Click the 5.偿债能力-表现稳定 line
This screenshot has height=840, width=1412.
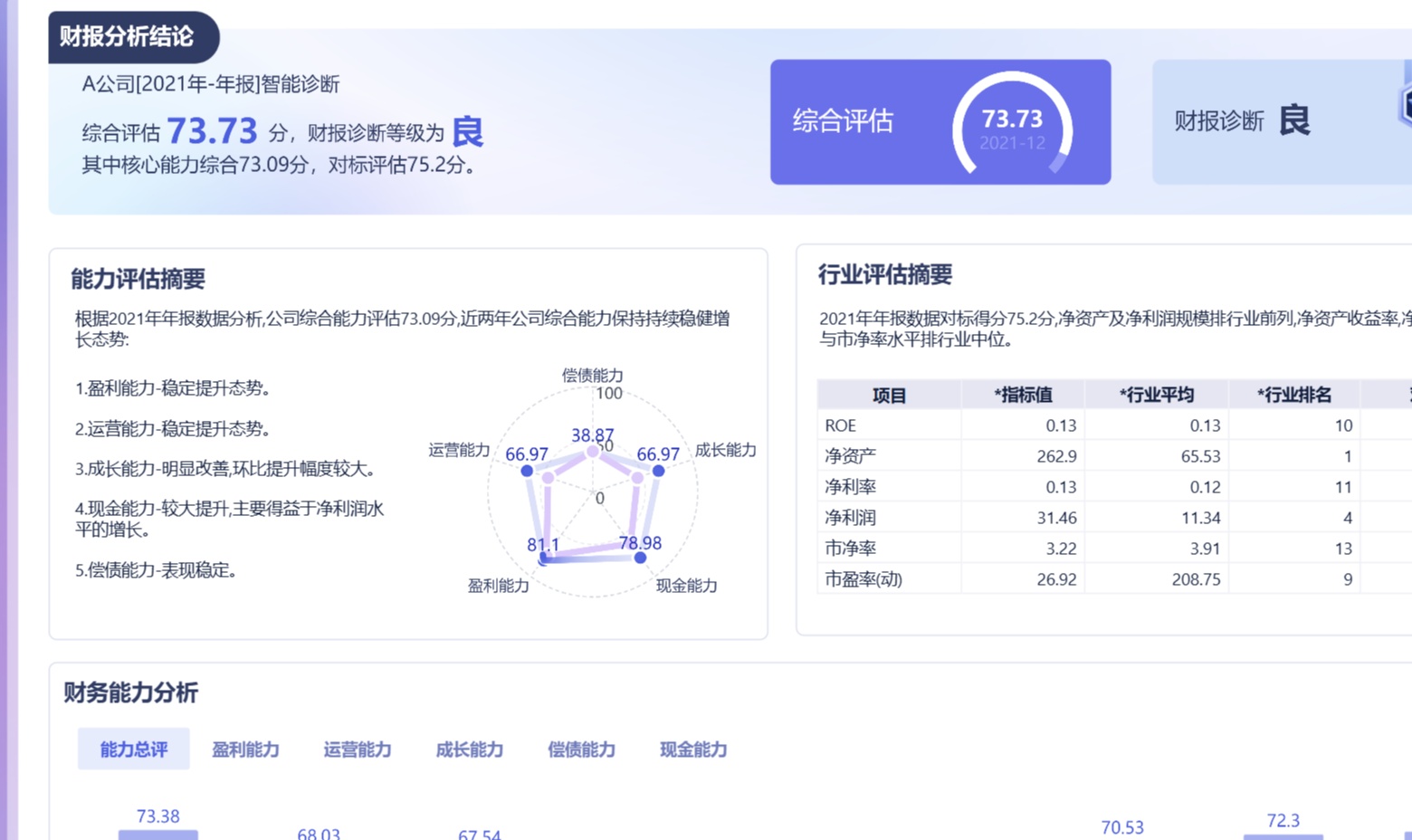(x=156, y=570)
